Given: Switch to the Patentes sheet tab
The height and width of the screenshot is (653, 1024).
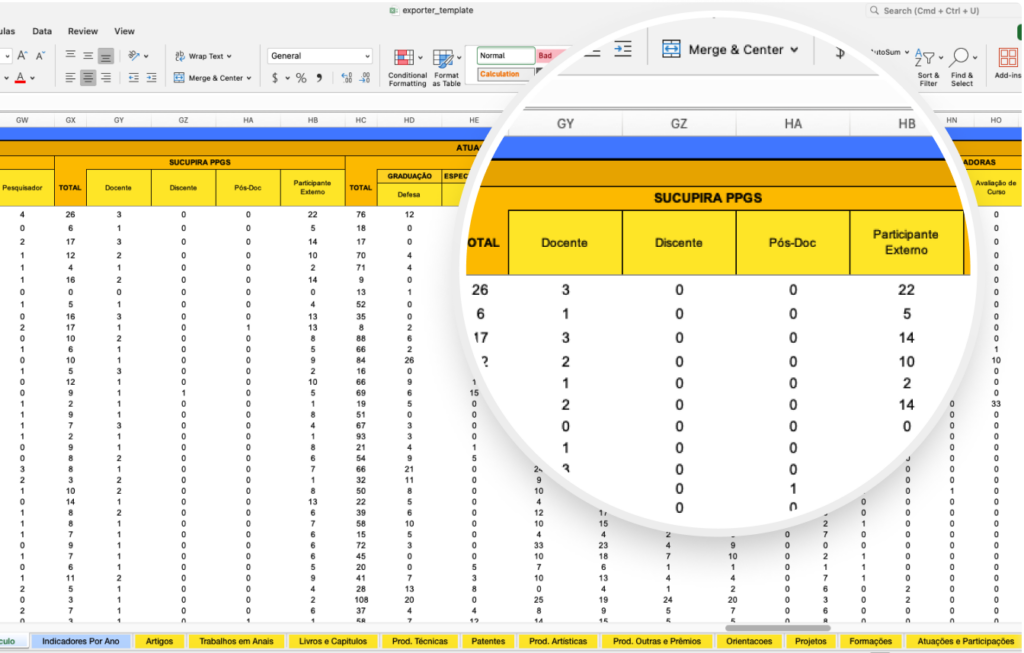Looking at the screenshot, I should tap(488, 641).
